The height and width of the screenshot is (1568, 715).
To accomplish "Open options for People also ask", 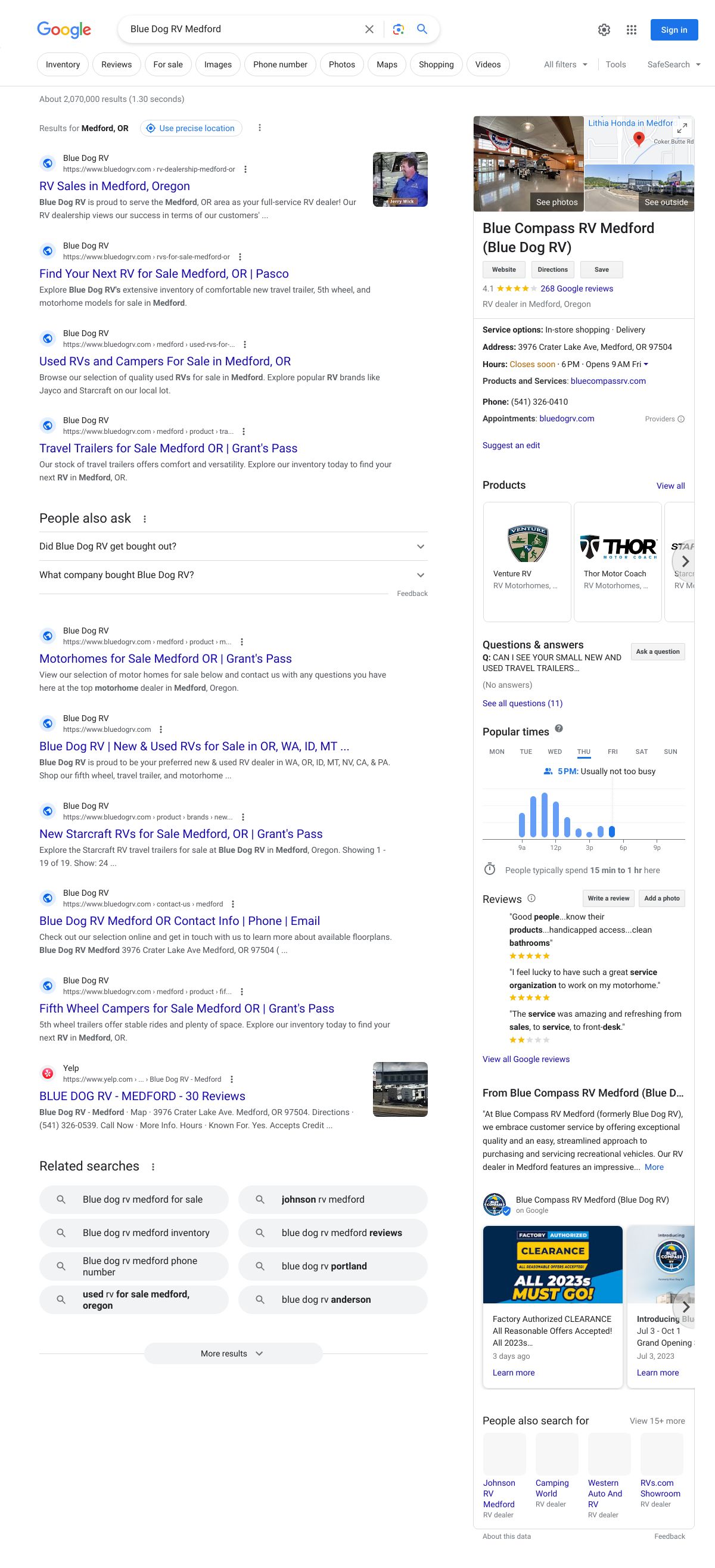I will coord(145,519).
